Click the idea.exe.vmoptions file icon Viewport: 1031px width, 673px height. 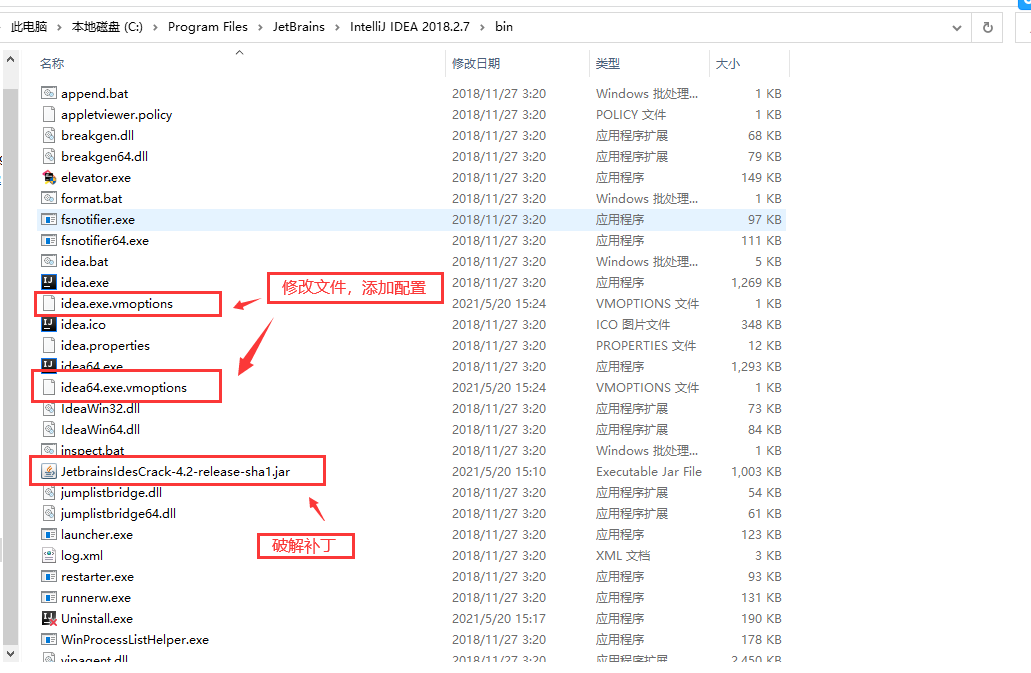49,304
